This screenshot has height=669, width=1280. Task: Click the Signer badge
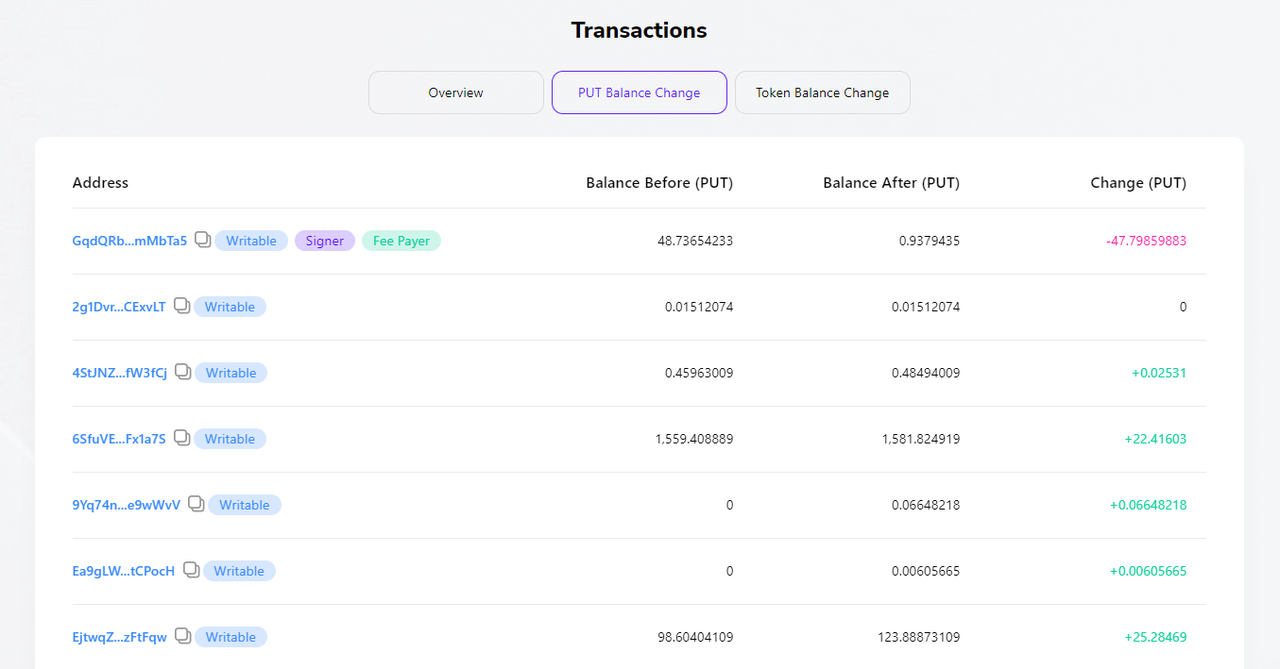click(325, 241)
